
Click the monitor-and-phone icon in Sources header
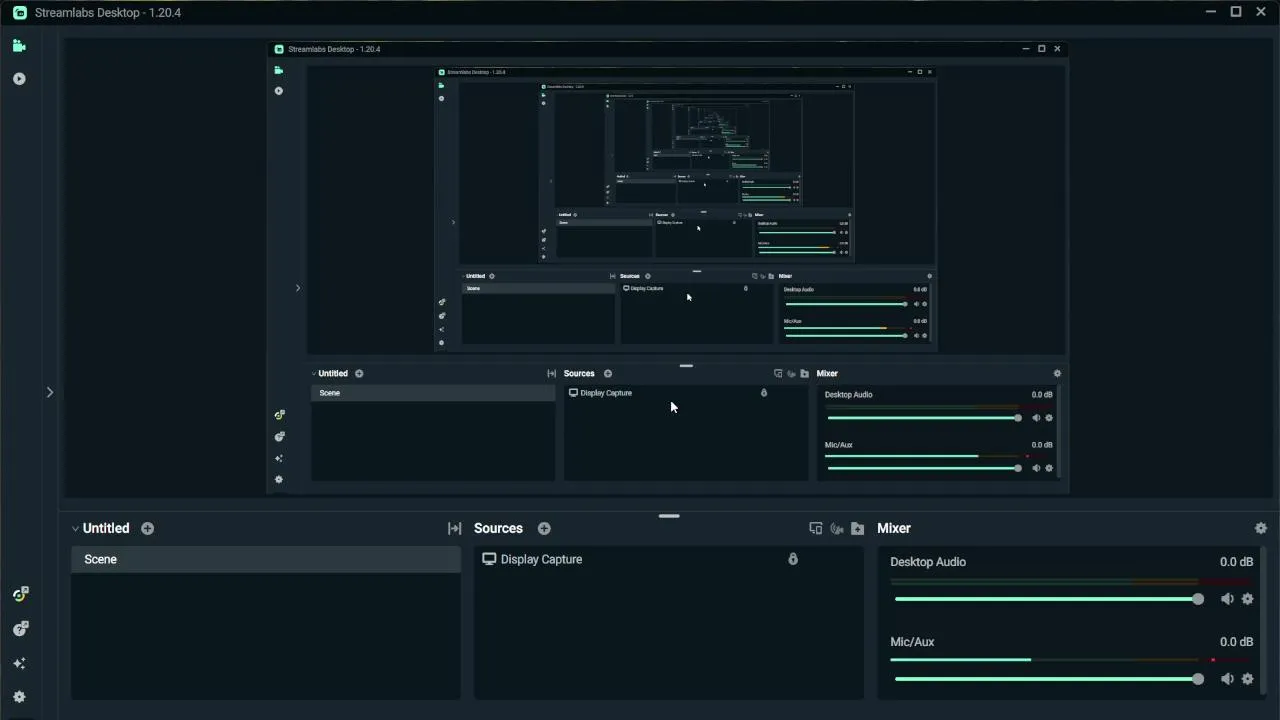point(816,528)
